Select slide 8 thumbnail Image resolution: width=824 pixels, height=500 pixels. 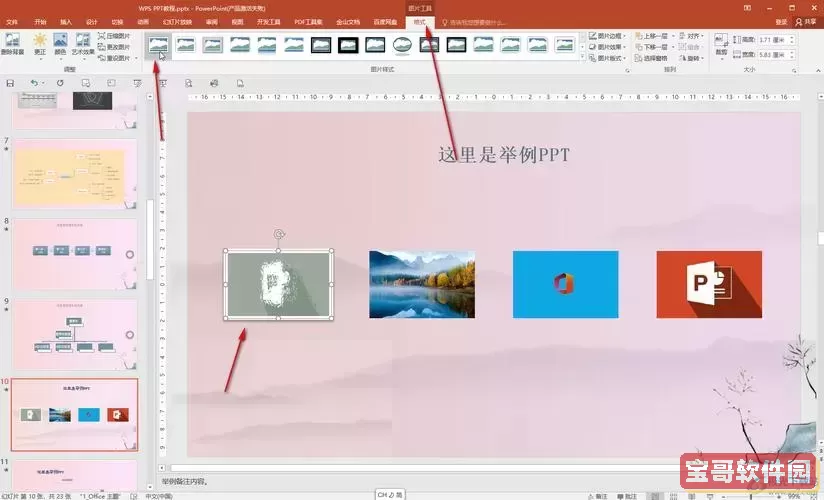coord(75,254)
